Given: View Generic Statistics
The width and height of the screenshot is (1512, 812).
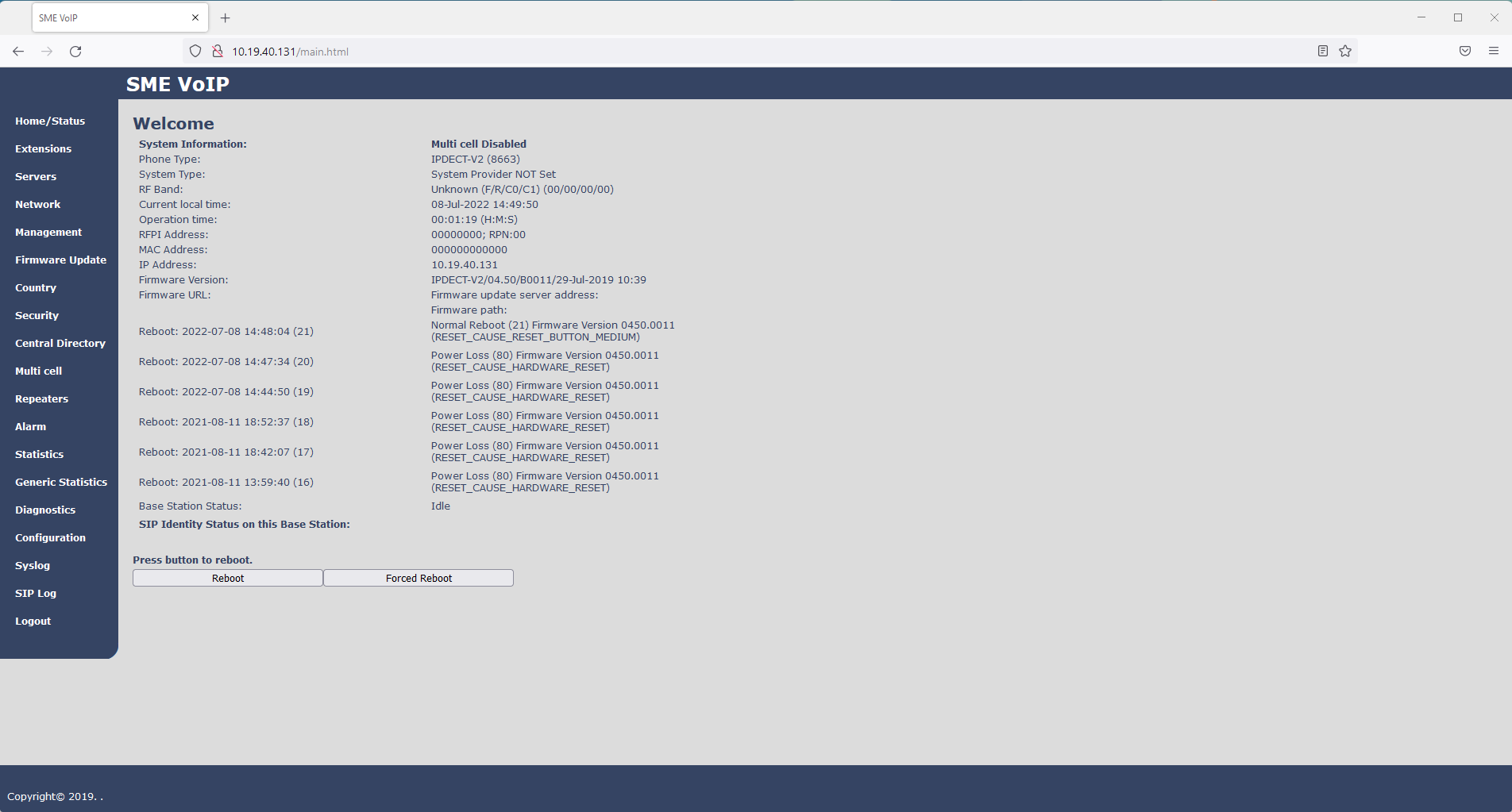Looking at the screenshot, I should point(61,483).
